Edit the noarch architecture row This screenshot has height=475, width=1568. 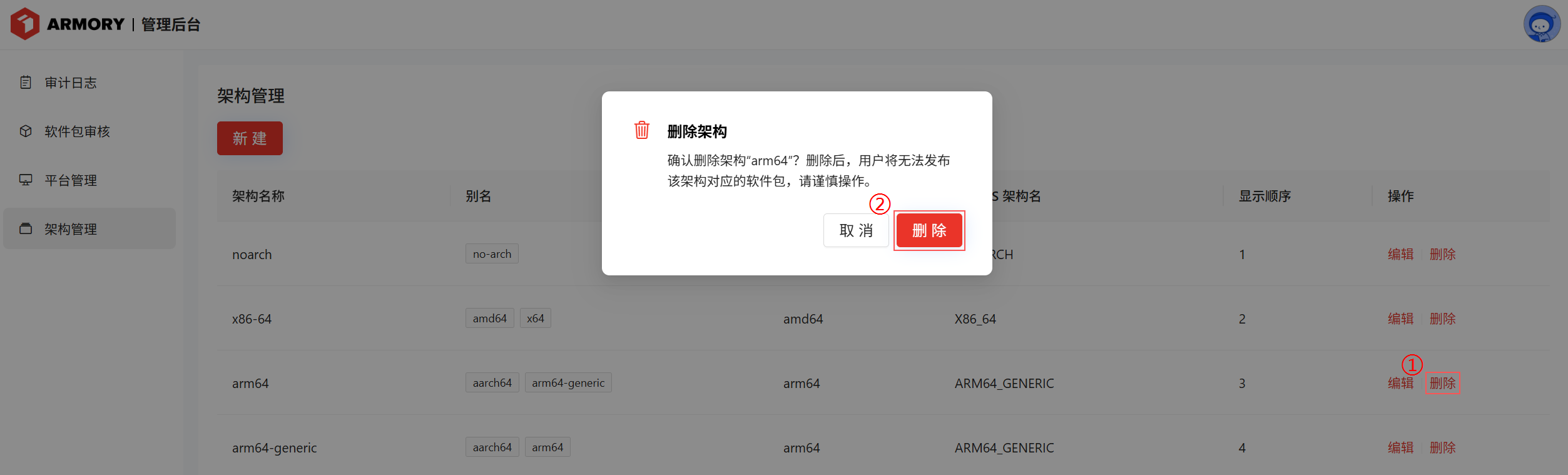[1400, 254]
